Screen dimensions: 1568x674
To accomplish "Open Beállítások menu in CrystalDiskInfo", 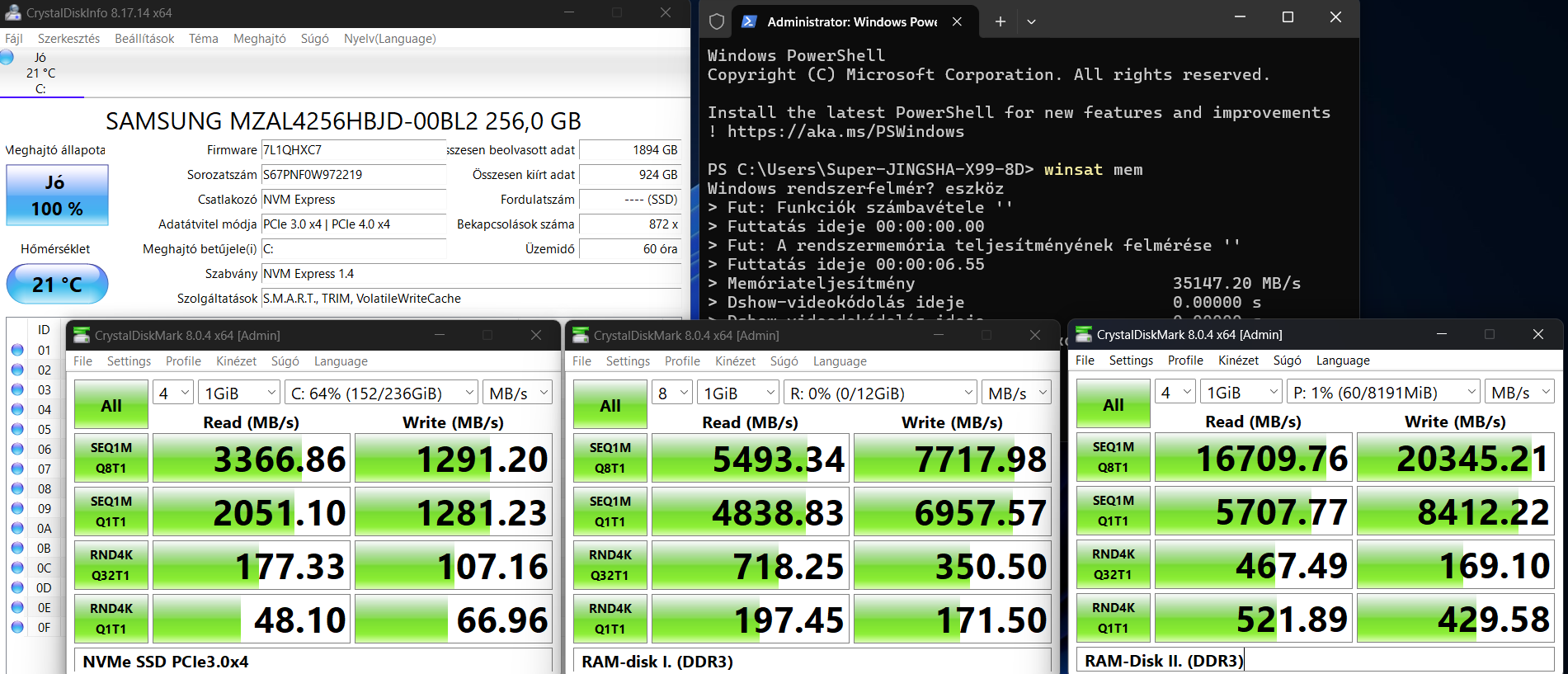I will click(x=144, y=39).
